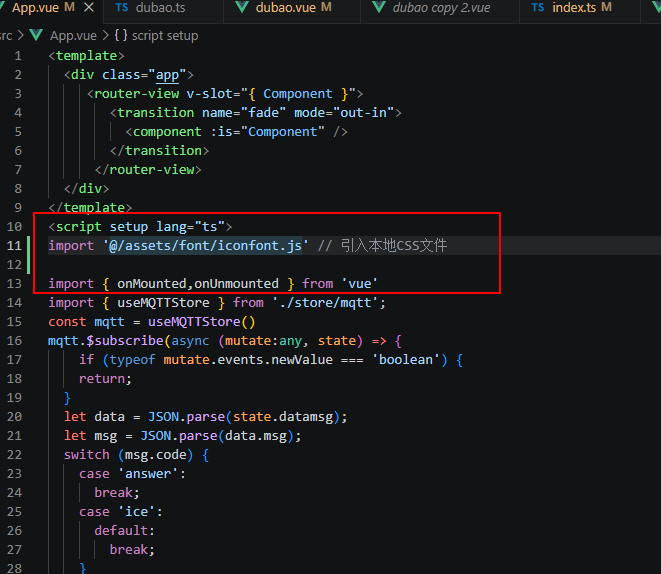
Task: Click 'return;' statement on line 18
Action: [105, 378]
